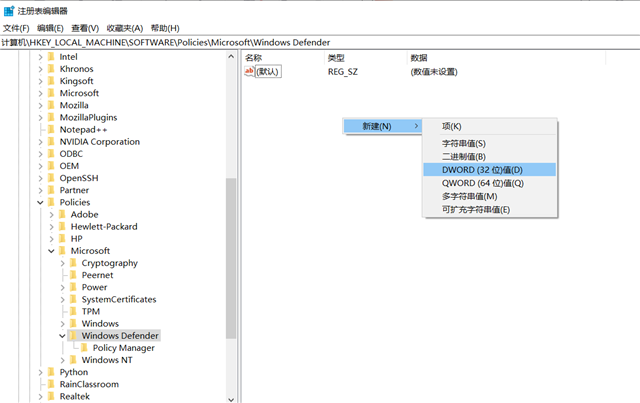Collapse the Policies tree node
Viewport: 640px width, 403px height.
click(x=40, y=202)
